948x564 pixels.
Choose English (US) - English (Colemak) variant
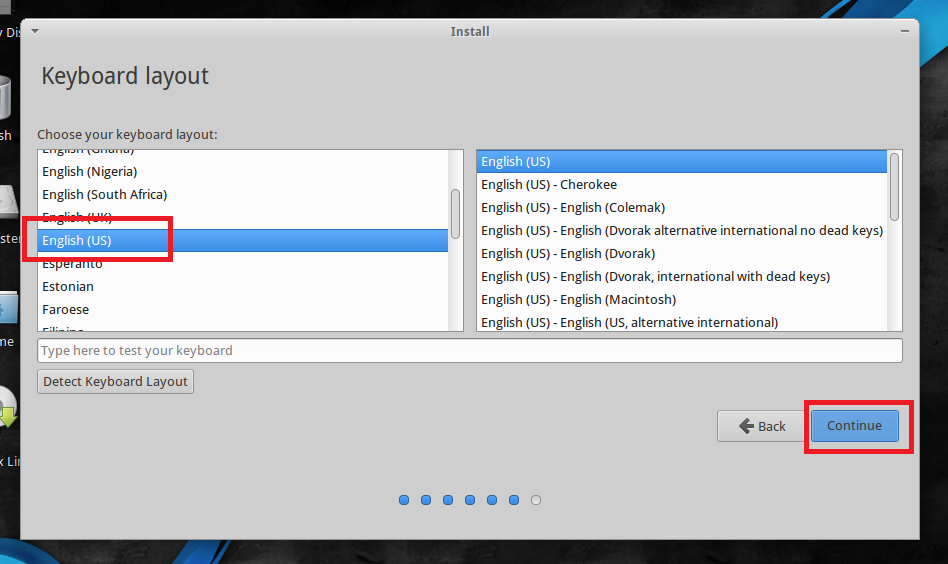coord(681,207)
